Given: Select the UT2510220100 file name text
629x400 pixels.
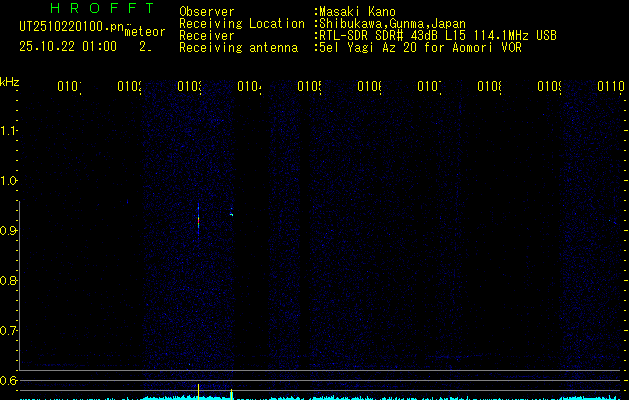Looking at the screenshot, I should (71, 27).
